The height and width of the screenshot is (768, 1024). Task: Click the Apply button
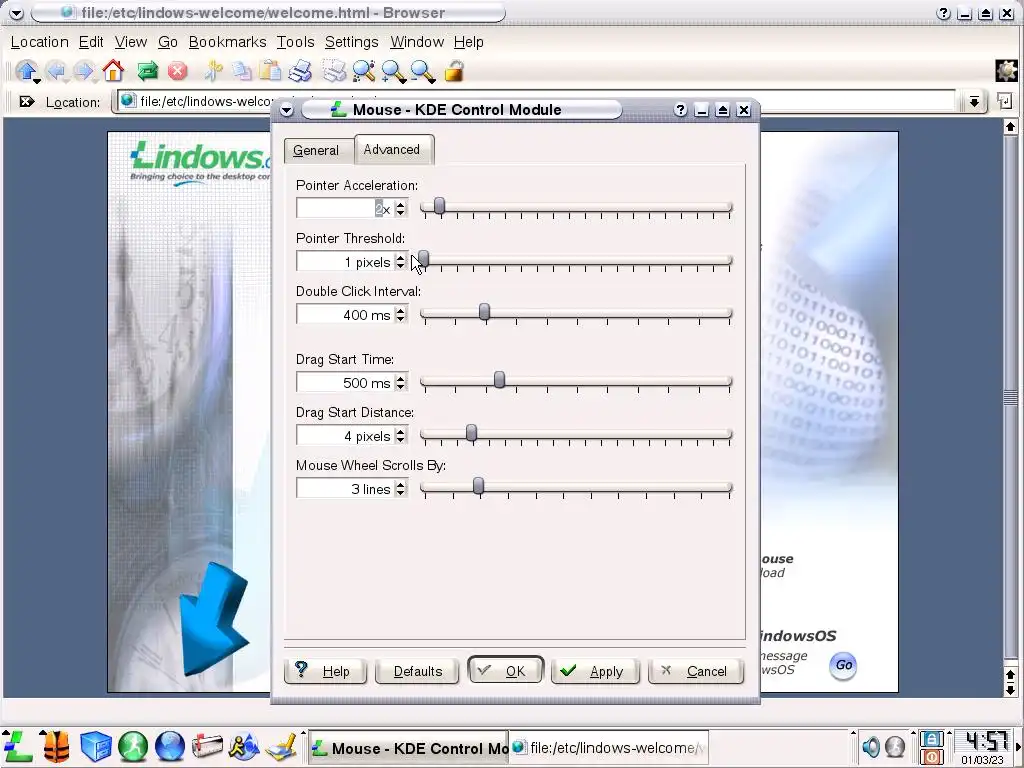pyautogui.click(x=595, y=671)
